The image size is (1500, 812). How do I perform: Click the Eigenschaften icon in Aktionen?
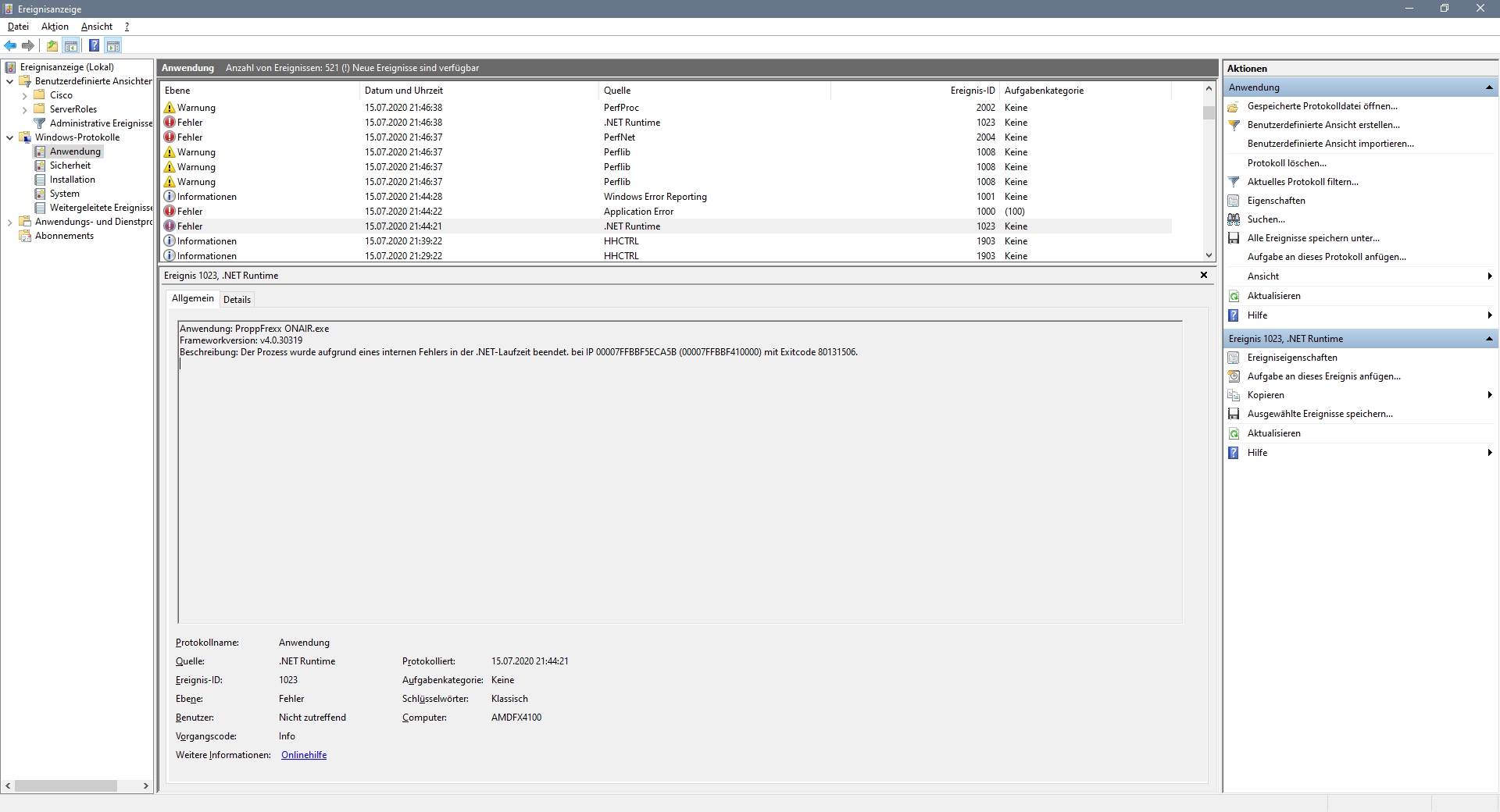(1234, 201)
